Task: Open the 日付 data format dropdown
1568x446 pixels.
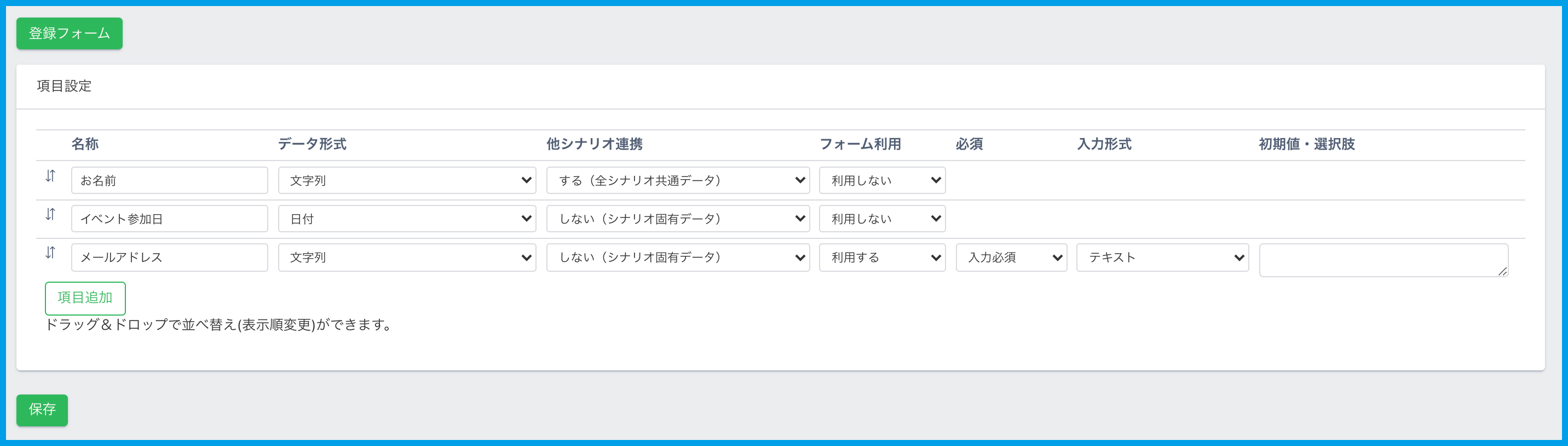Action: (x=407, y=219)
